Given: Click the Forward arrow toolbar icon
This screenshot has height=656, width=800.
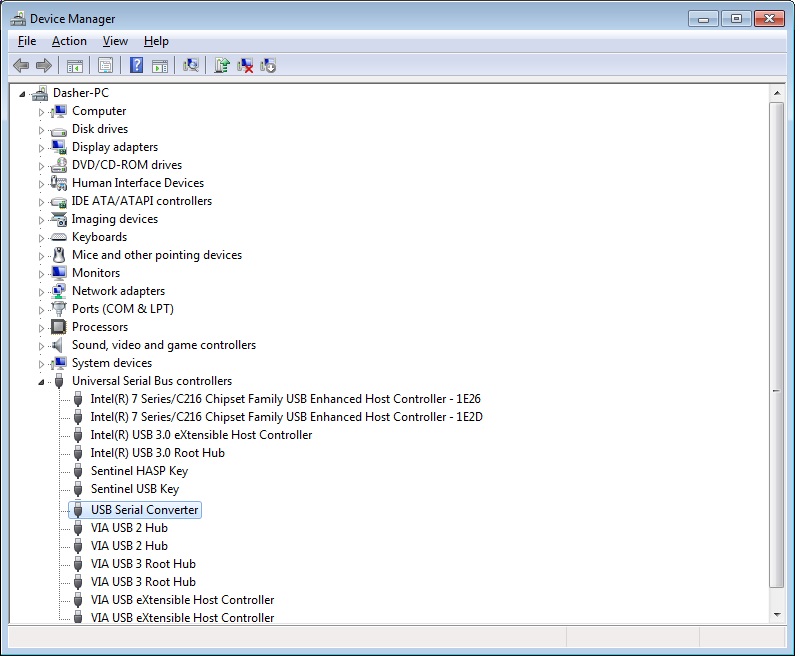Looking at the screenshot, I should coord(44,65).
